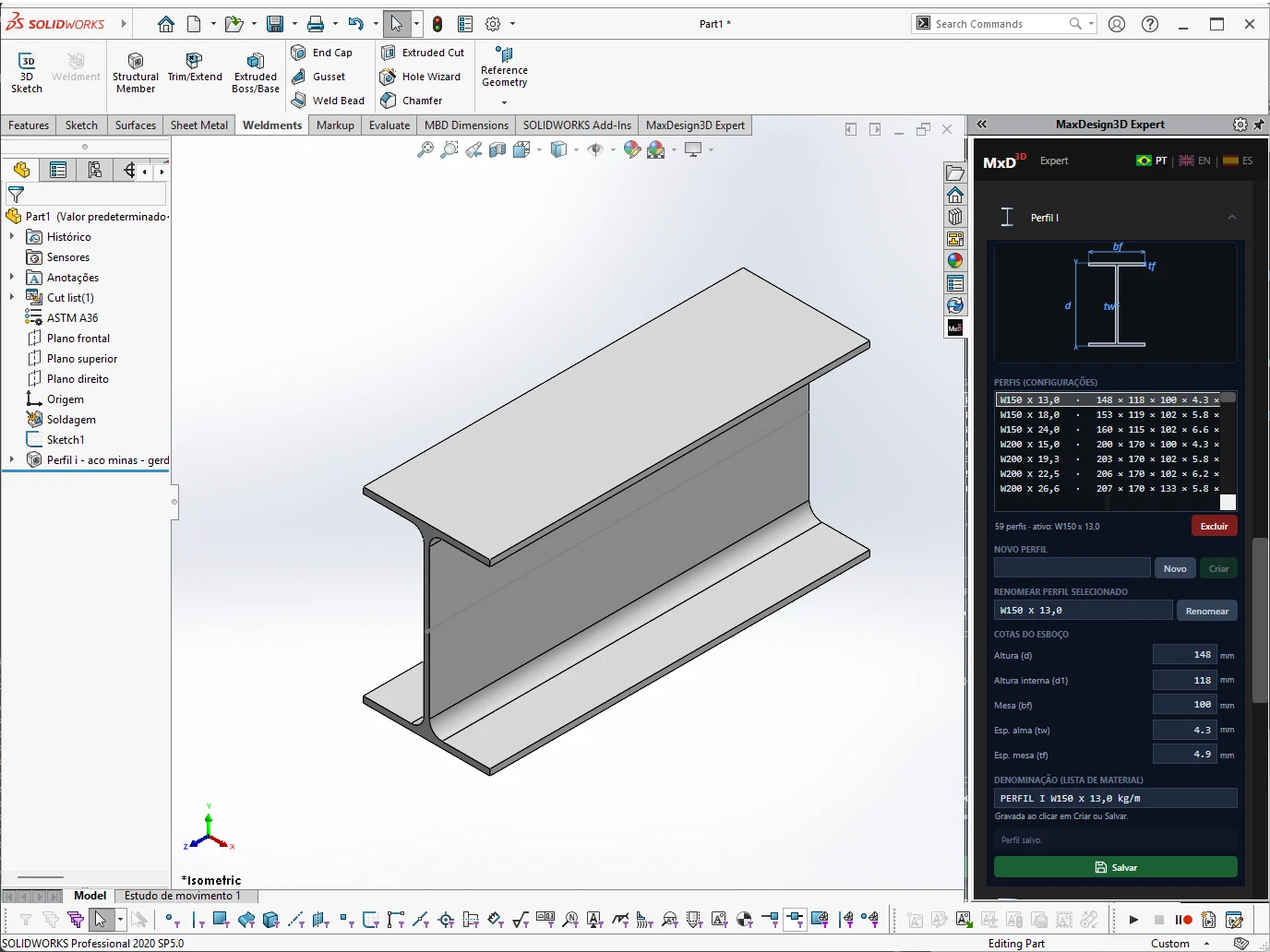Click Zoom to Fit in the view toolbar

tap(425, 149)
